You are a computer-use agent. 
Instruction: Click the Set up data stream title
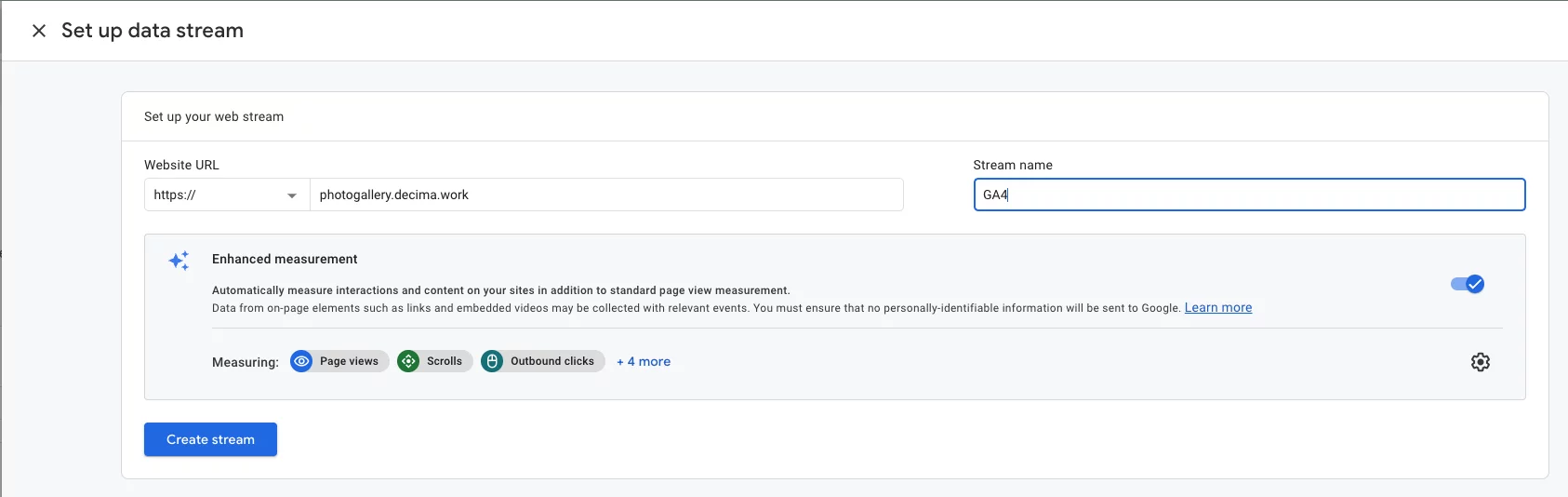tap(153, 31)
